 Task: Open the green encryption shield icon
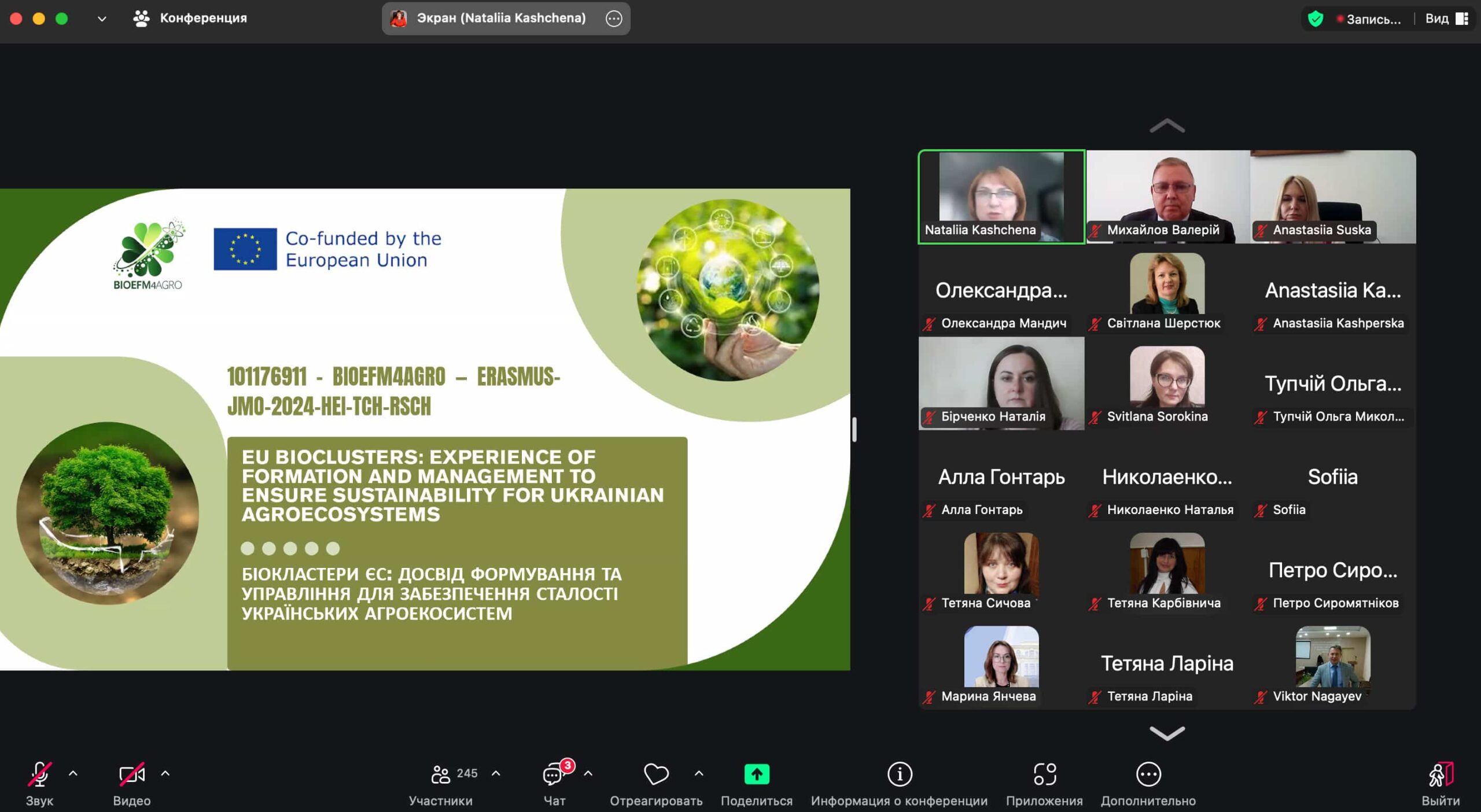coord(1316,19)
